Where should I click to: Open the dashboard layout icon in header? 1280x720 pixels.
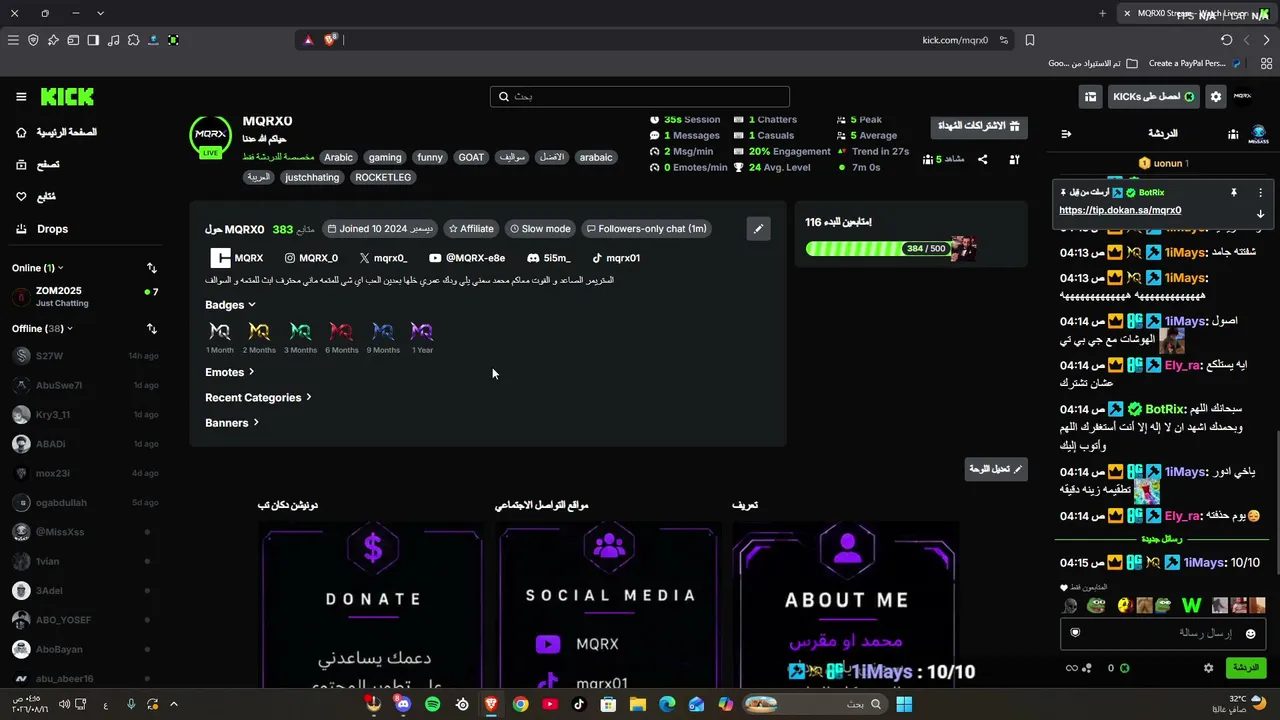click(1091, 97)
